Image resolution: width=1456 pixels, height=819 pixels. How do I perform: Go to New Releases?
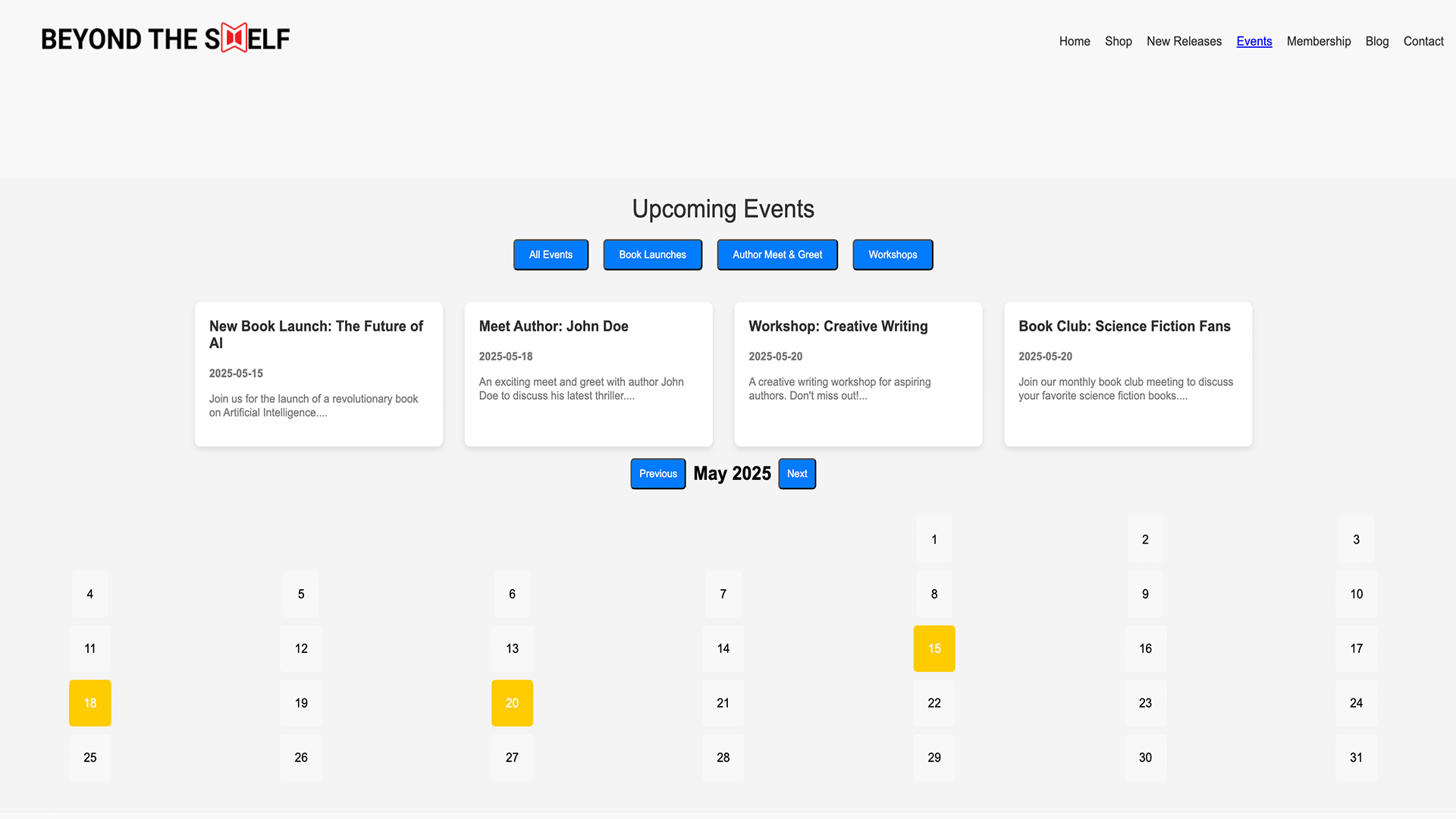(x=1184, y=41)
